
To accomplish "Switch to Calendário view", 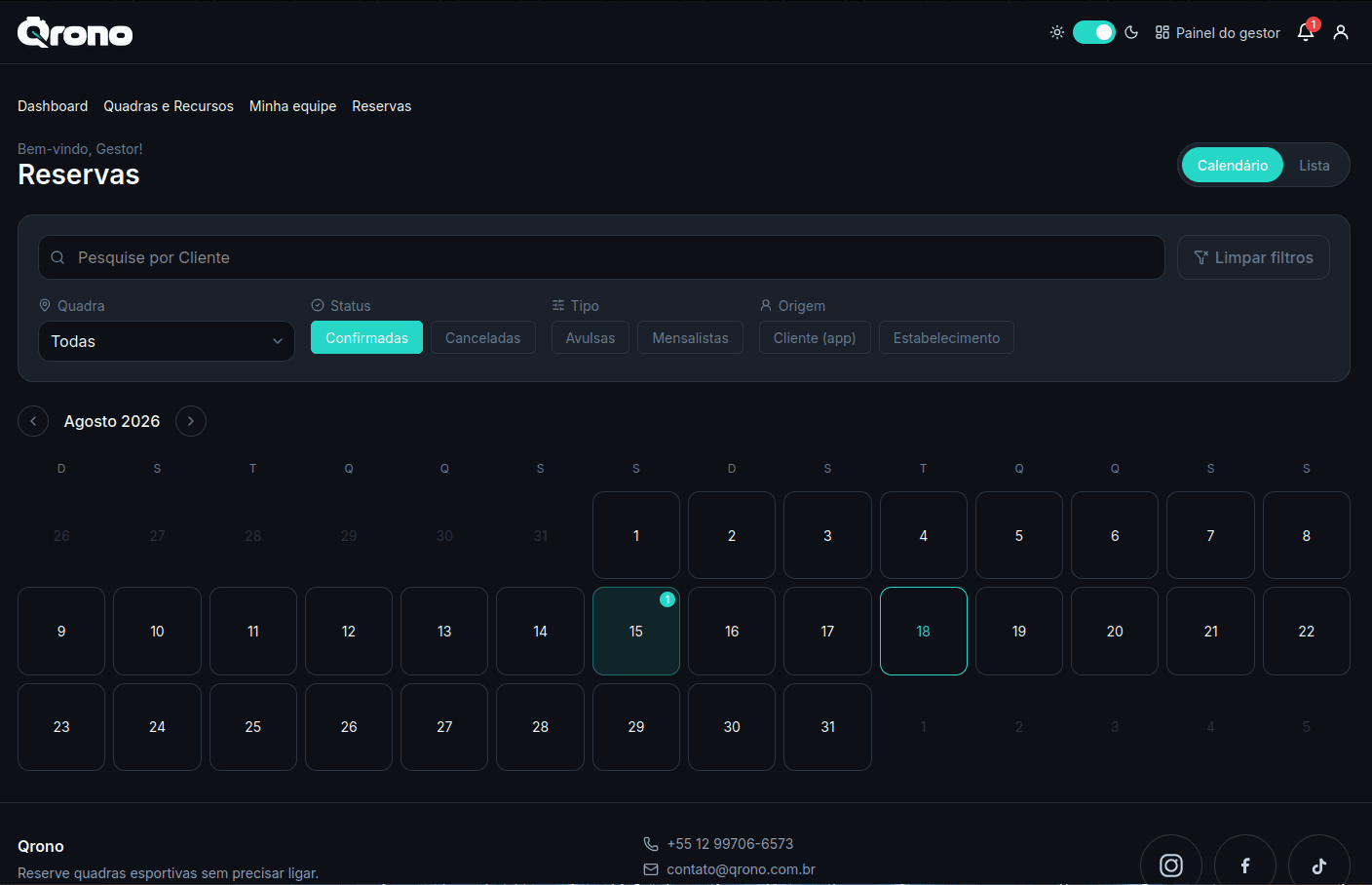I will click(1233, 165).
